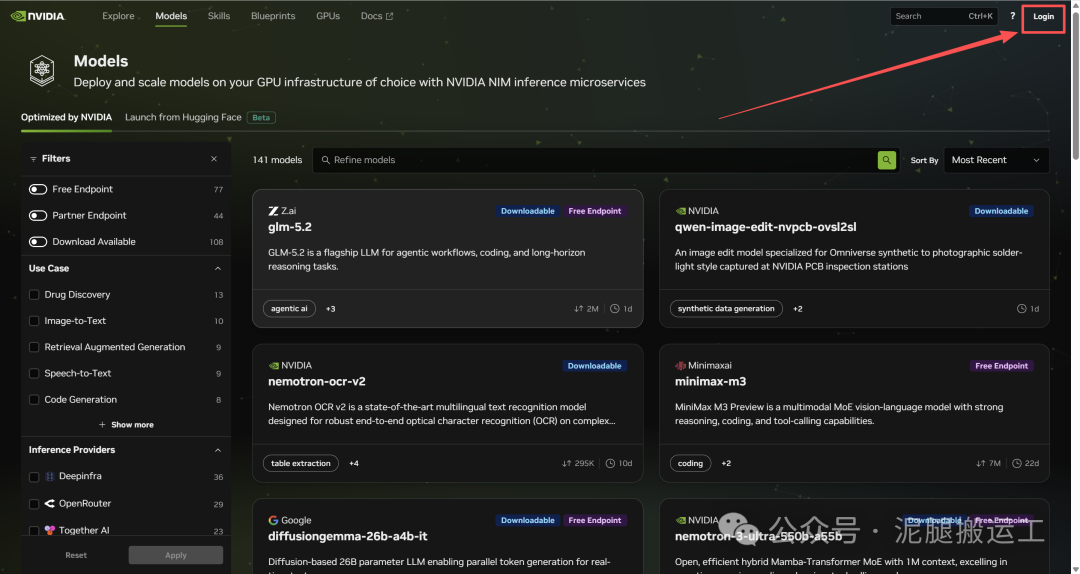Click the Minimaxai logo on minimax-m3 card
This screenshot has height=574, width=1080.
coord(681,365)
